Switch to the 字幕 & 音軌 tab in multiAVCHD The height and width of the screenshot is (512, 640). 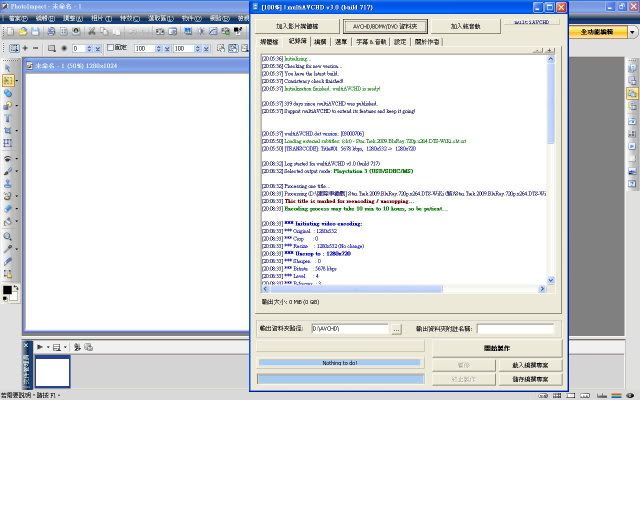(x=371, y=42)
